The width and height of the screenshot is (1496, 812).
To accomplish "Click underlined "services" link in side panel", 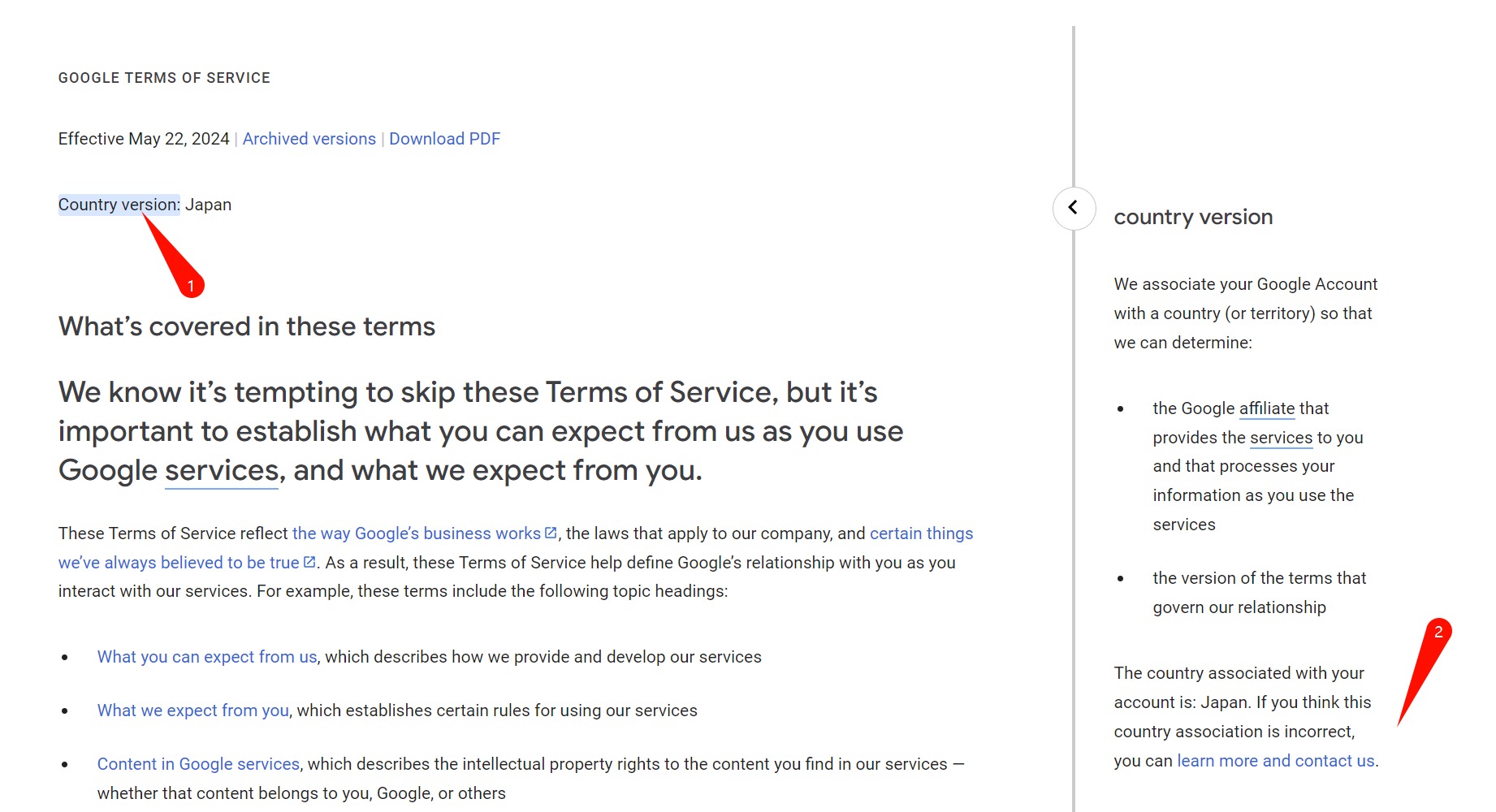I will [x=1281, y=438].
